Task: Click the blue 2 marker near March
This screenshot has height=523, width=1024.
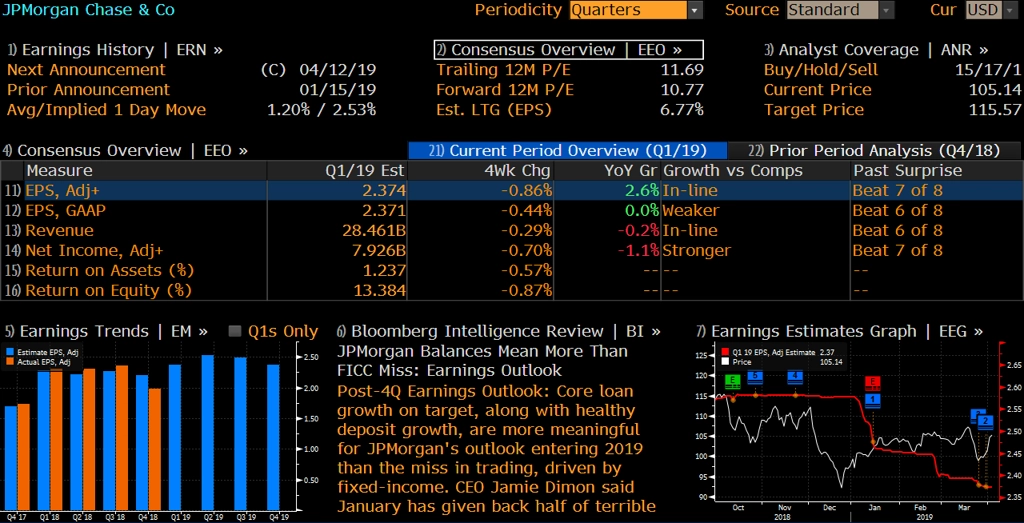Action: pos(985,420)
